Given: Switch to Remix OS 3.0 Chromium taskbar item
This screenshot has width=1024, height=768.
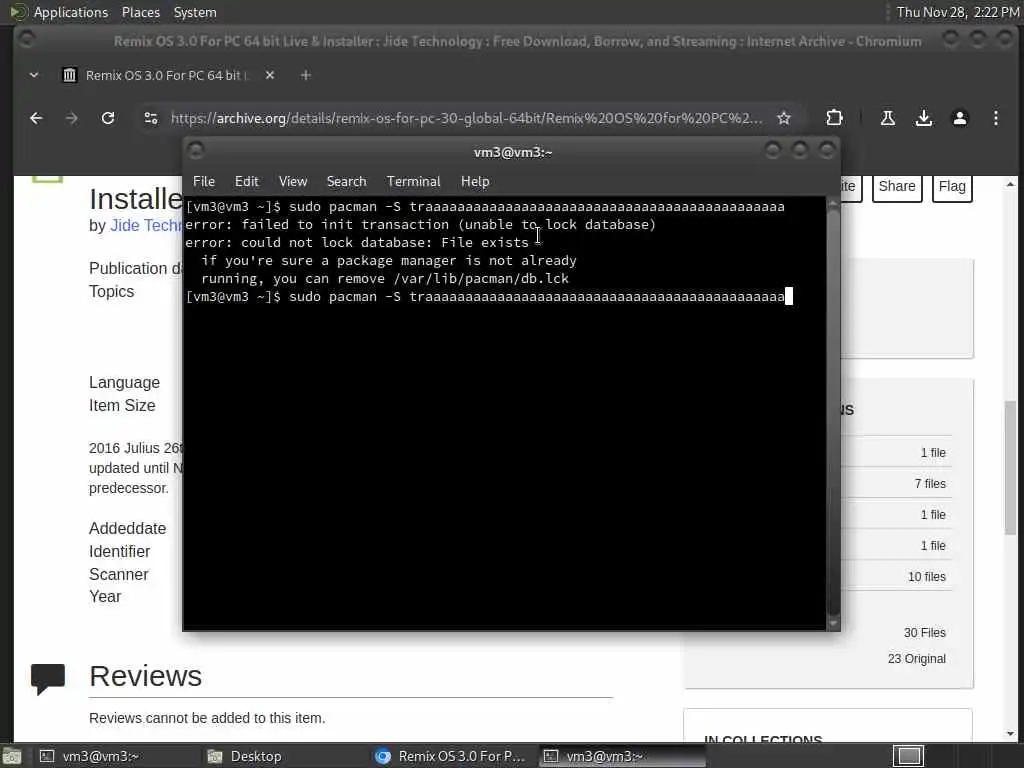Looking at the screenshot, I should (x=451, y=756).
